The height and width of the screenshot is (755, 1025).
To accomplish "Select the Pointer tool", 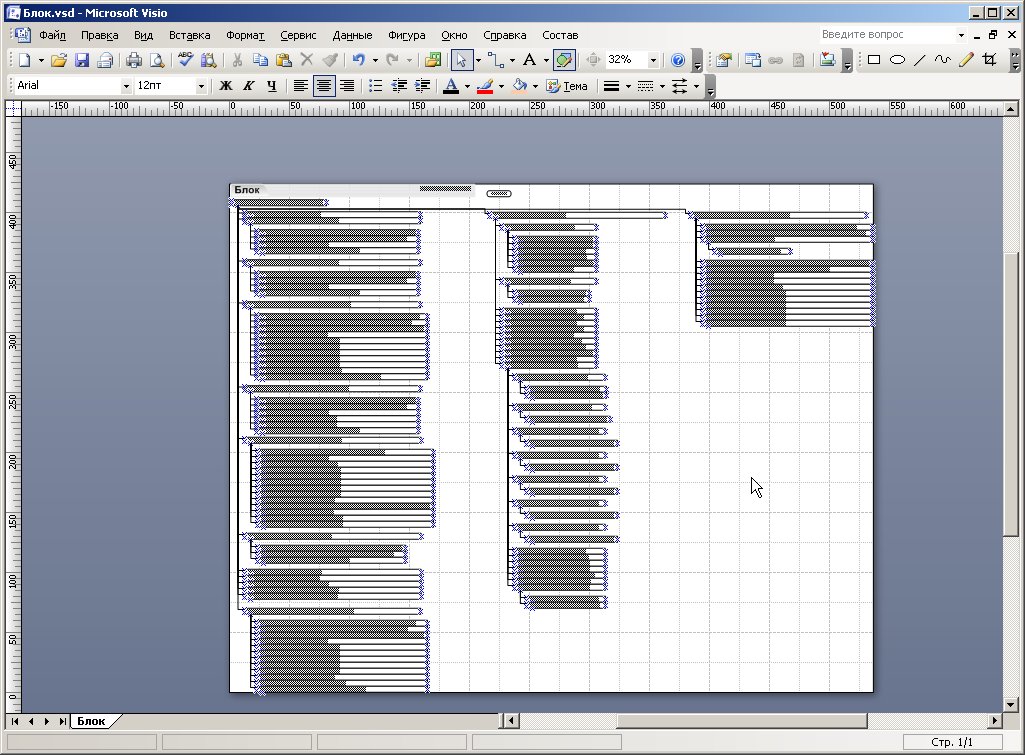I will click(462, 60).
